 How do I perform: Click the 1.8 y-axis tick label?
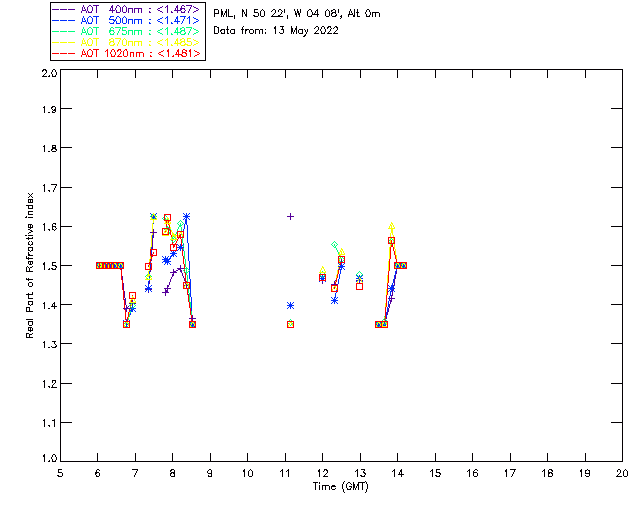point(49,148)
